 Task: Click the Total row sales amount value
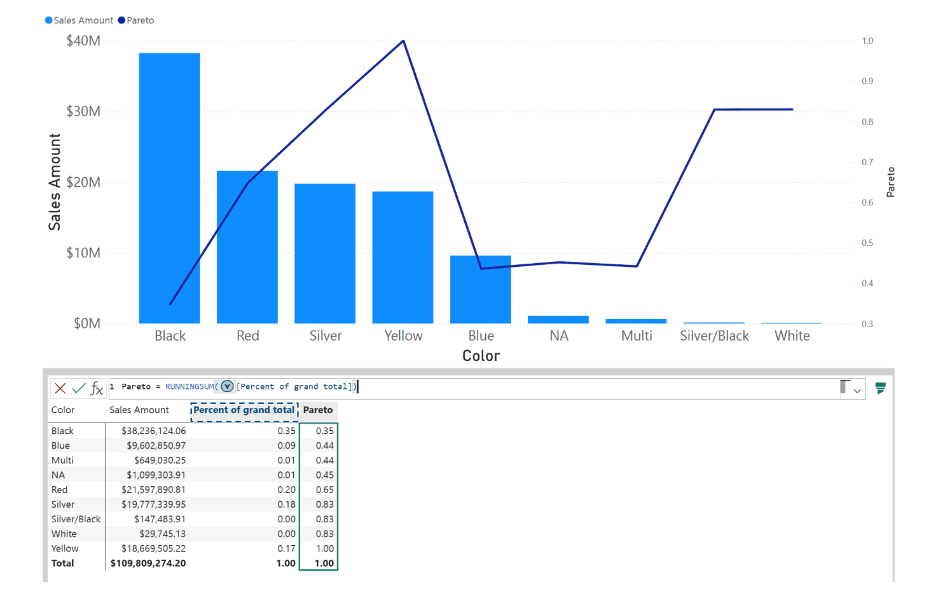coord(147,563)
